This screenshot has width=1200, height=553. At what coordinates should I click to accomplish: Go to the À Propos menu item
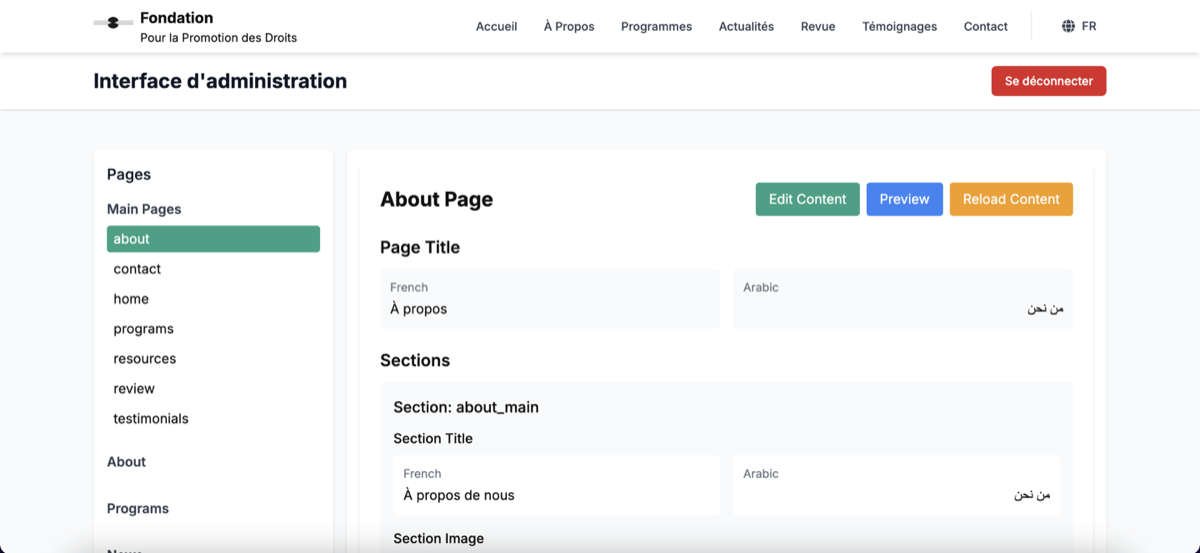coord(569,26)
